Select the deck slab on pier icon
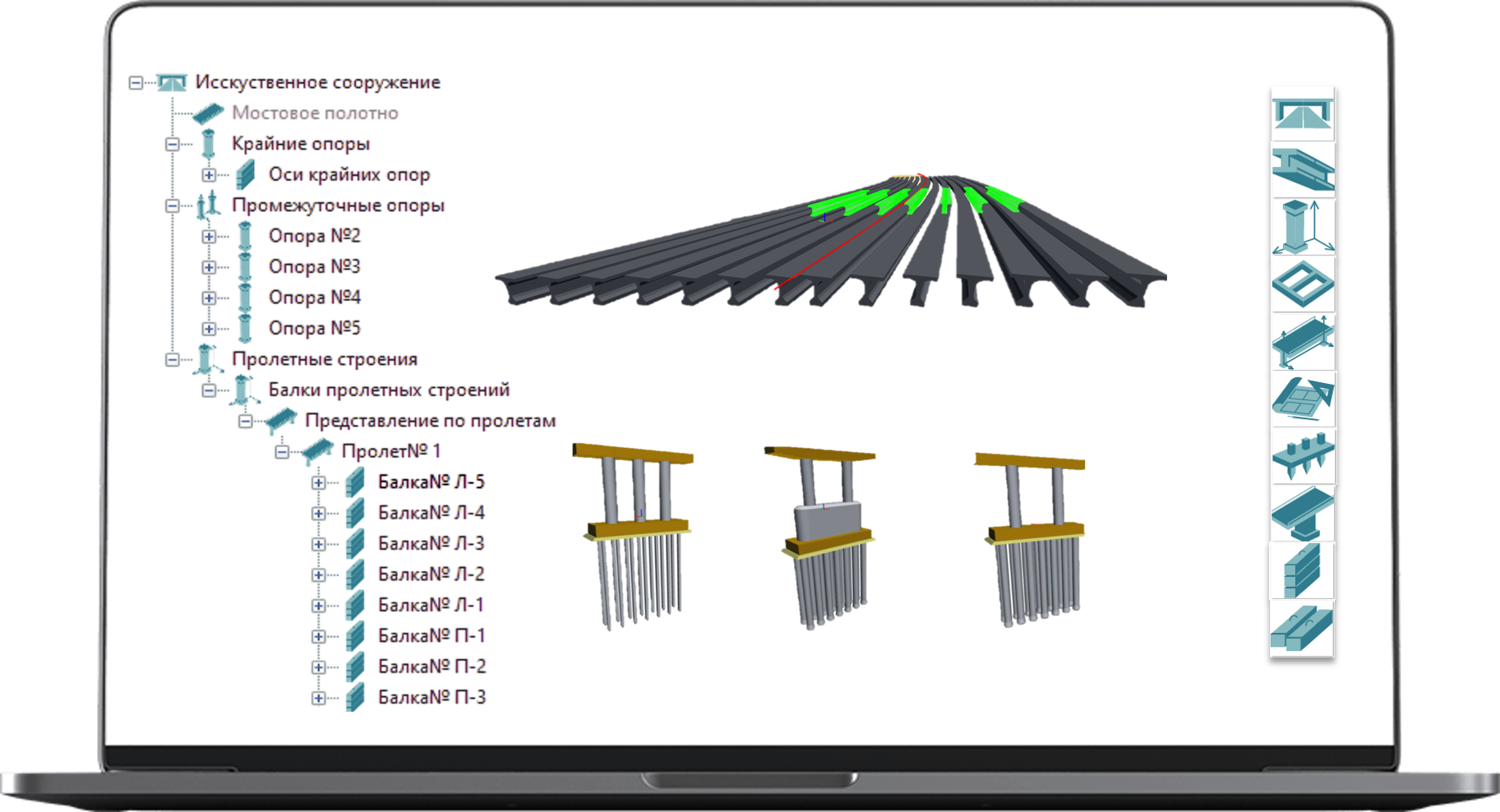Viewport: 1500px width, 812px height. pos(1302,514)
